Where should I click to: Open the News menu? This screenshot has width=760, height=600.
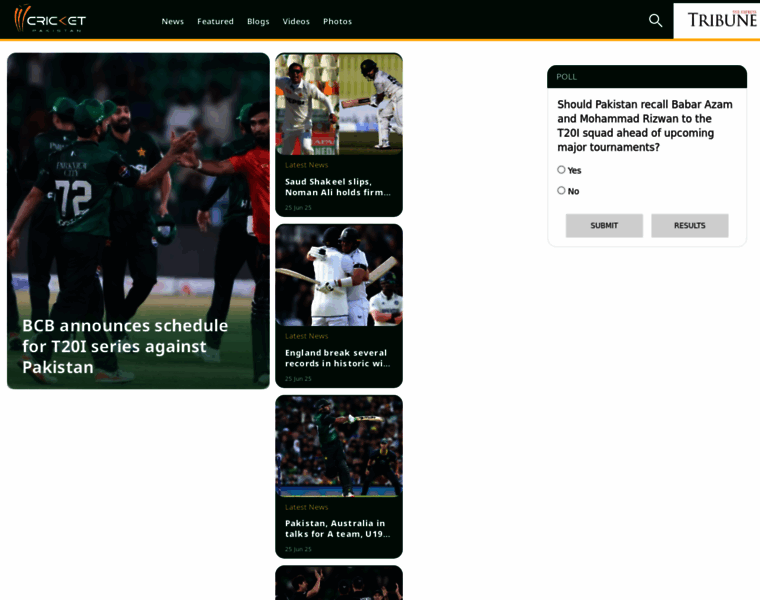(173, 21)
